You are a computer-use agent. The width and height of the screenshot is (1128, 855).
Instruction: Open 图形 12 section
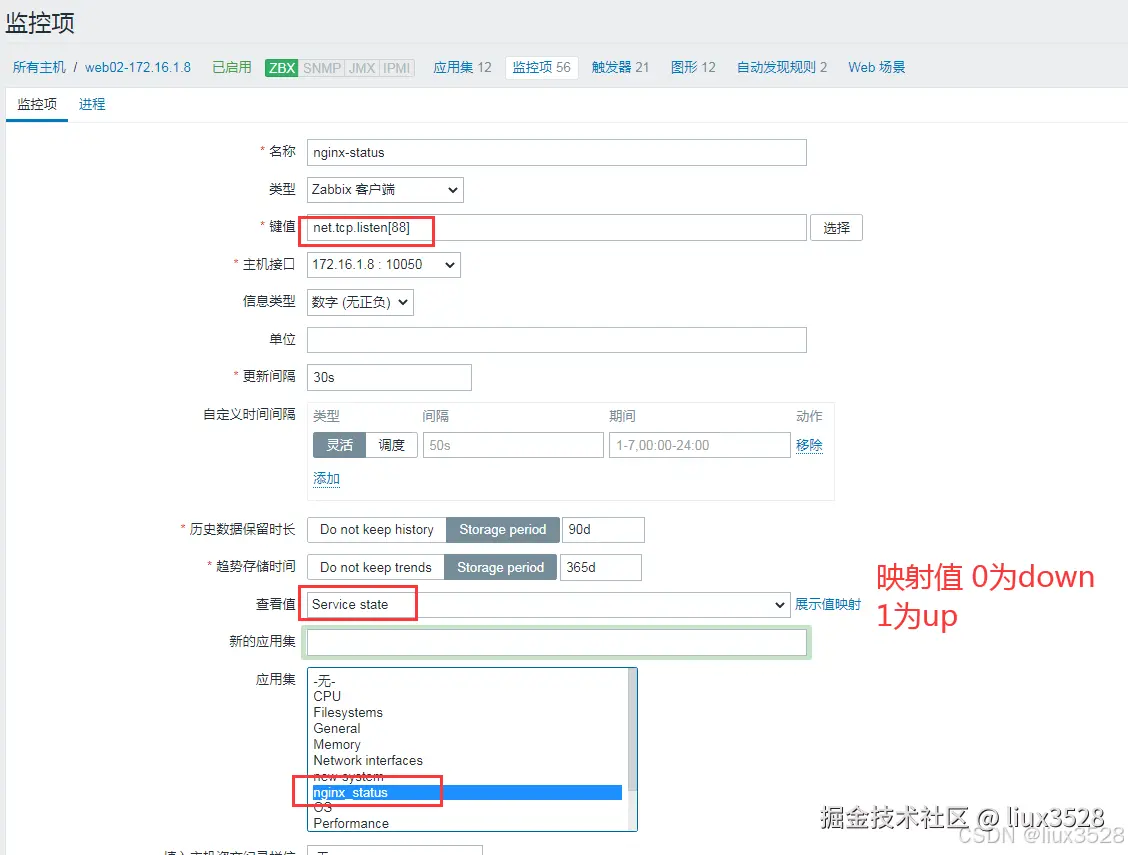point(693,67)
